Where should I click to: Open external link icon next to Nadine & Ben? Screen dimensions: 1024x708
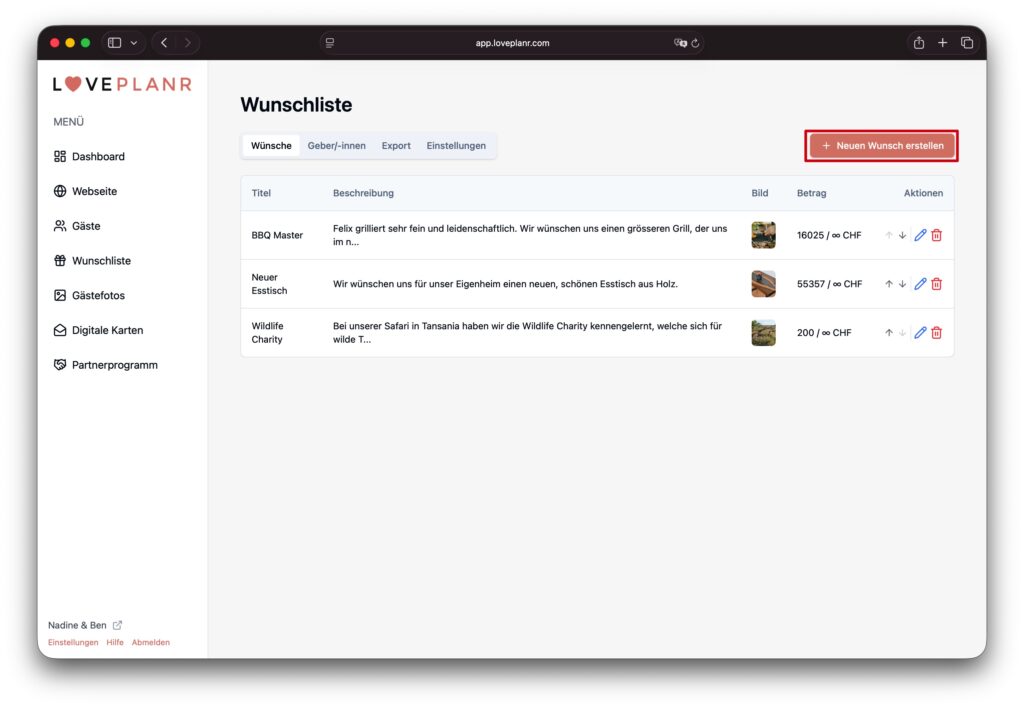click(118, 625)
